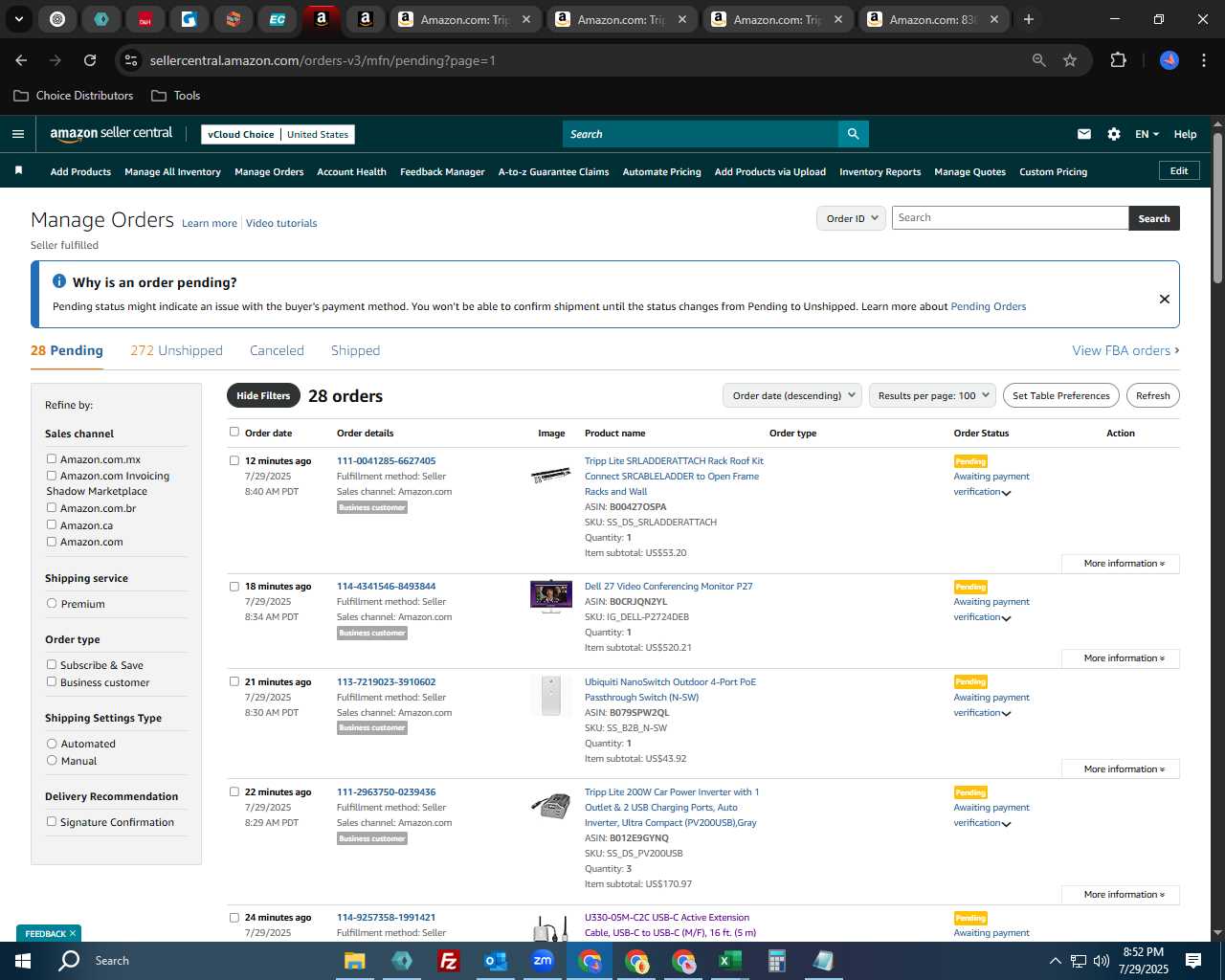
Task: Open the Order ID search type dropdown
Action: tap(851, 218)
